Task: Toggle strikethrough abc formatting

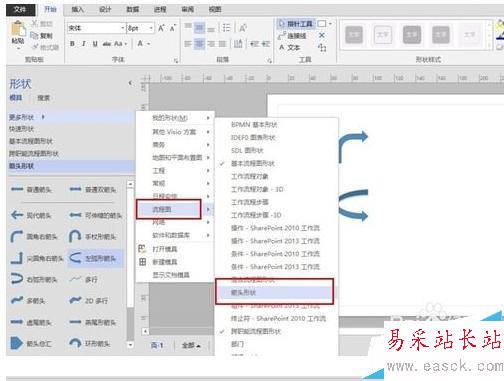Action: 107,44
